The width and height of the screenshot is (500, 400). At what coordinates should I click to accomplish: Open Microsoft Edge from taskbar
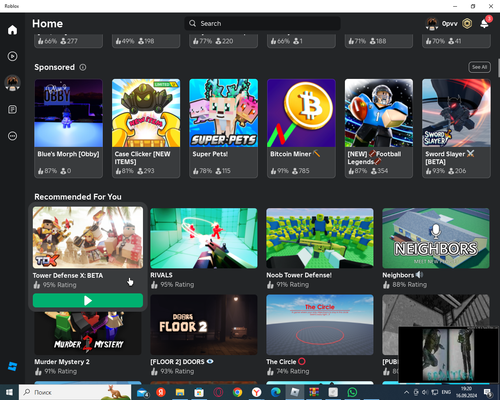pos(275,392)
